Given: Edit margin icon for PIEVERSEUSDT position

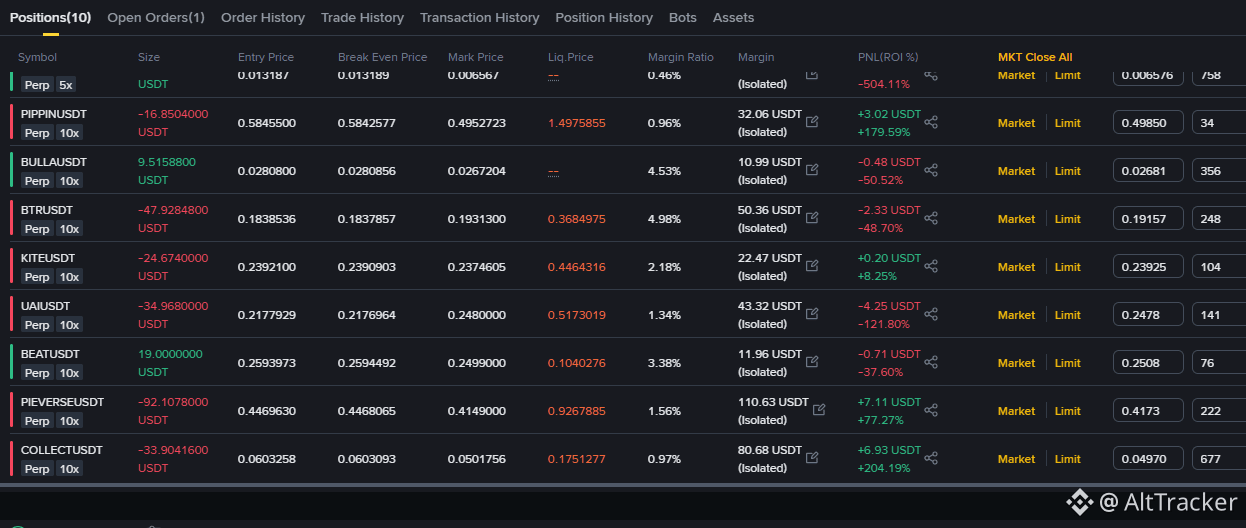Looking at the screenshot, I should (x=819, y=410).
